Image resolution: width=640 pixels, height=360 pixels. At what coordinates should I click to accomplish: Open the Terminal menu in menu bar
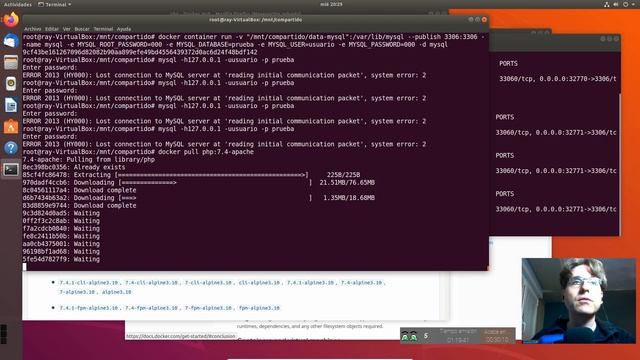pyautogui.click(x=103, y=29)
